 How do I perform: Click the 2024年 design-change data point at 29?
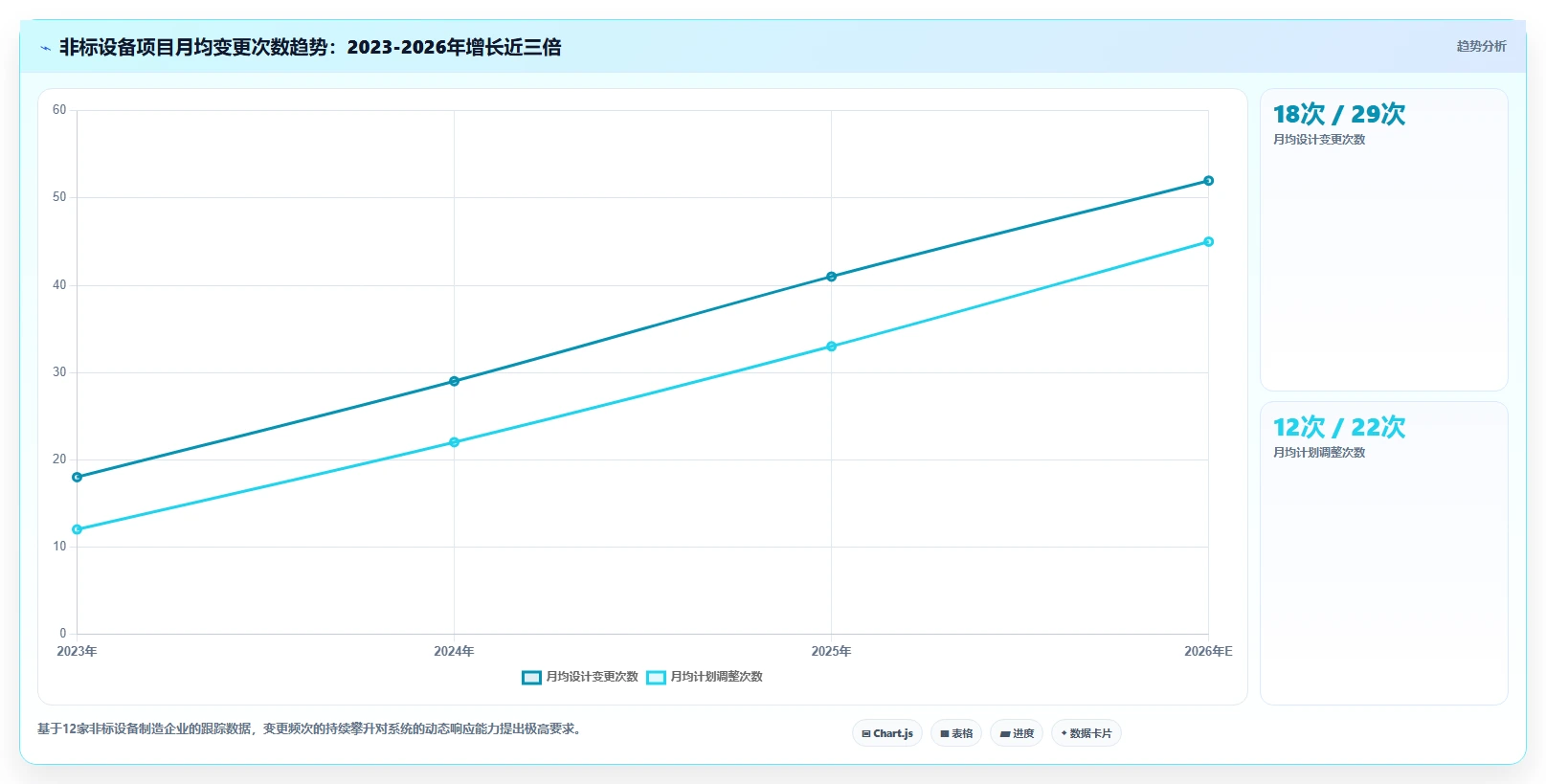[454, 381]
